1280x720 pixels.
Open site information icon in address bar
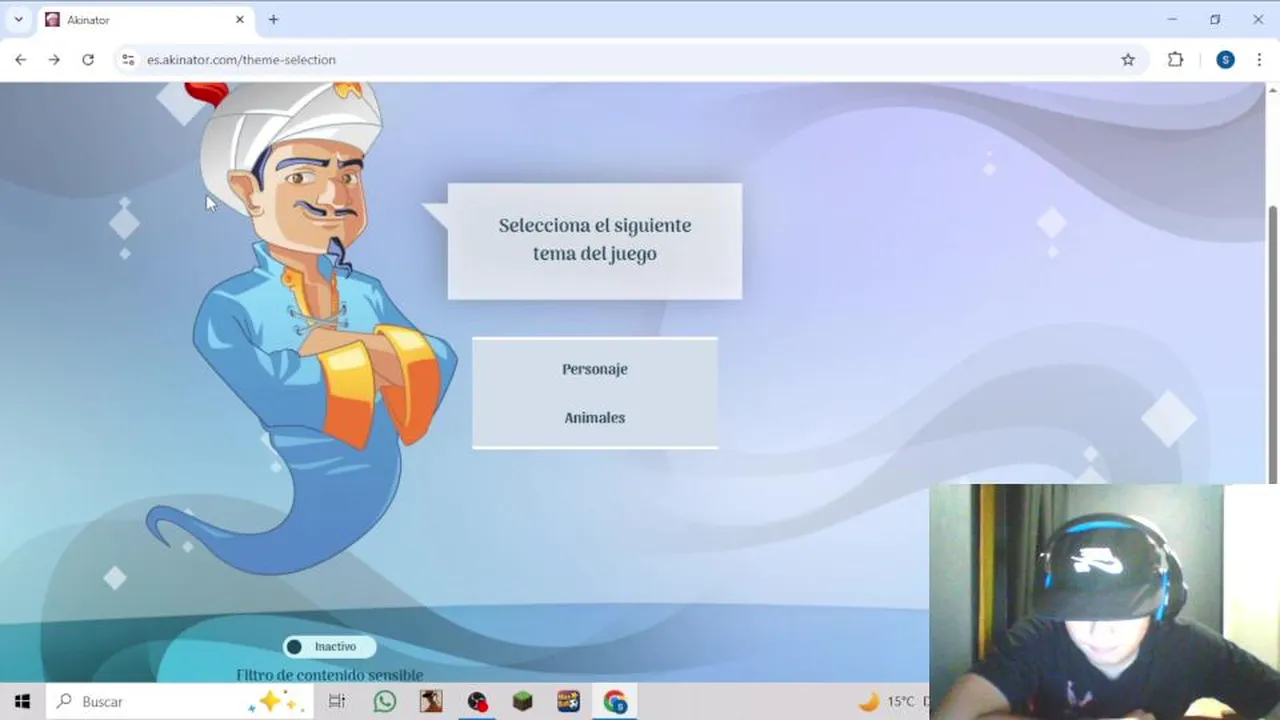[128, 60]
